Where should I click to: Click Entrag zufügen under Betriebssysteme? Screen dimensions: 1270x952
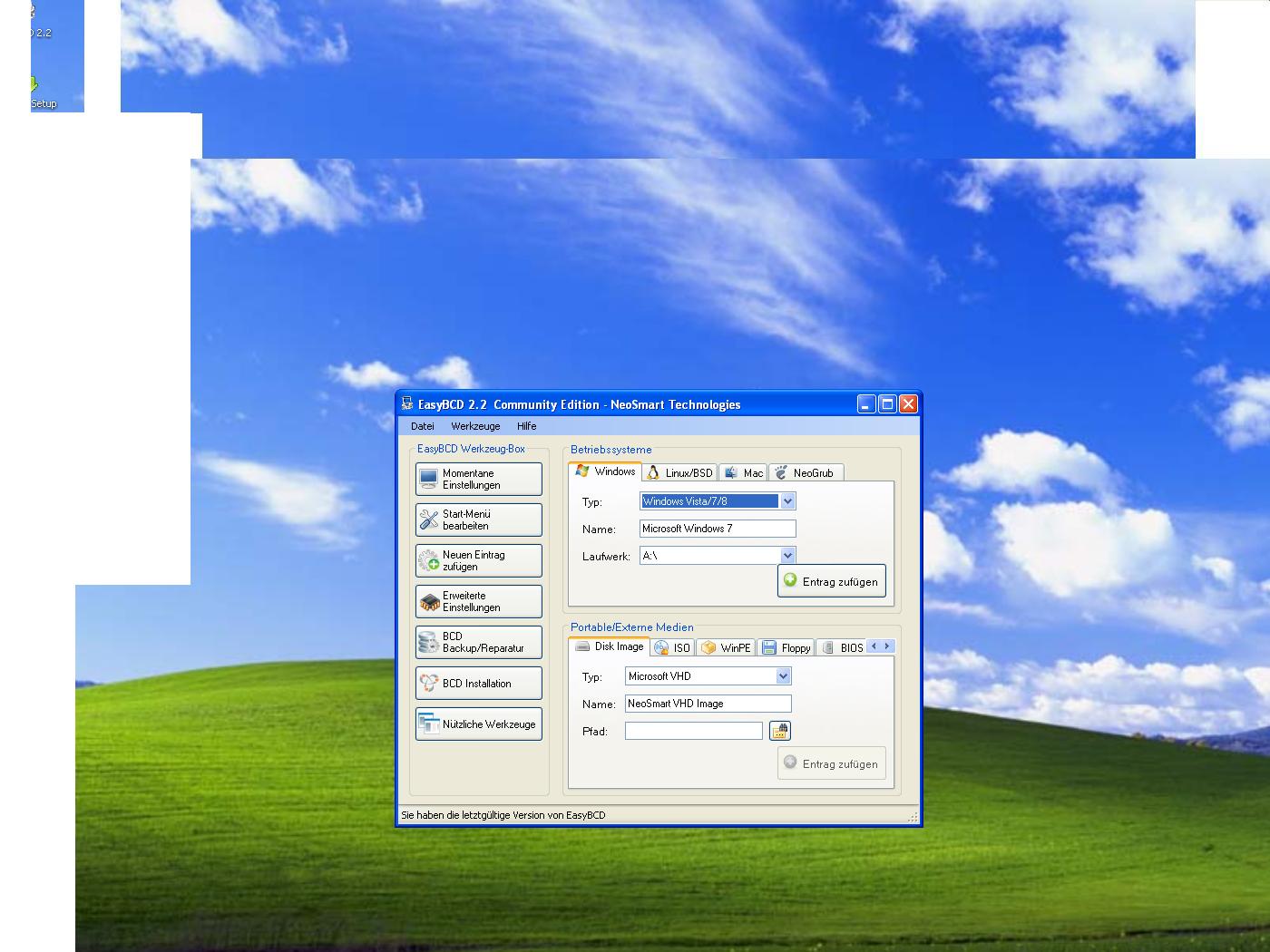pyautogui.click(x=832, y=581)
